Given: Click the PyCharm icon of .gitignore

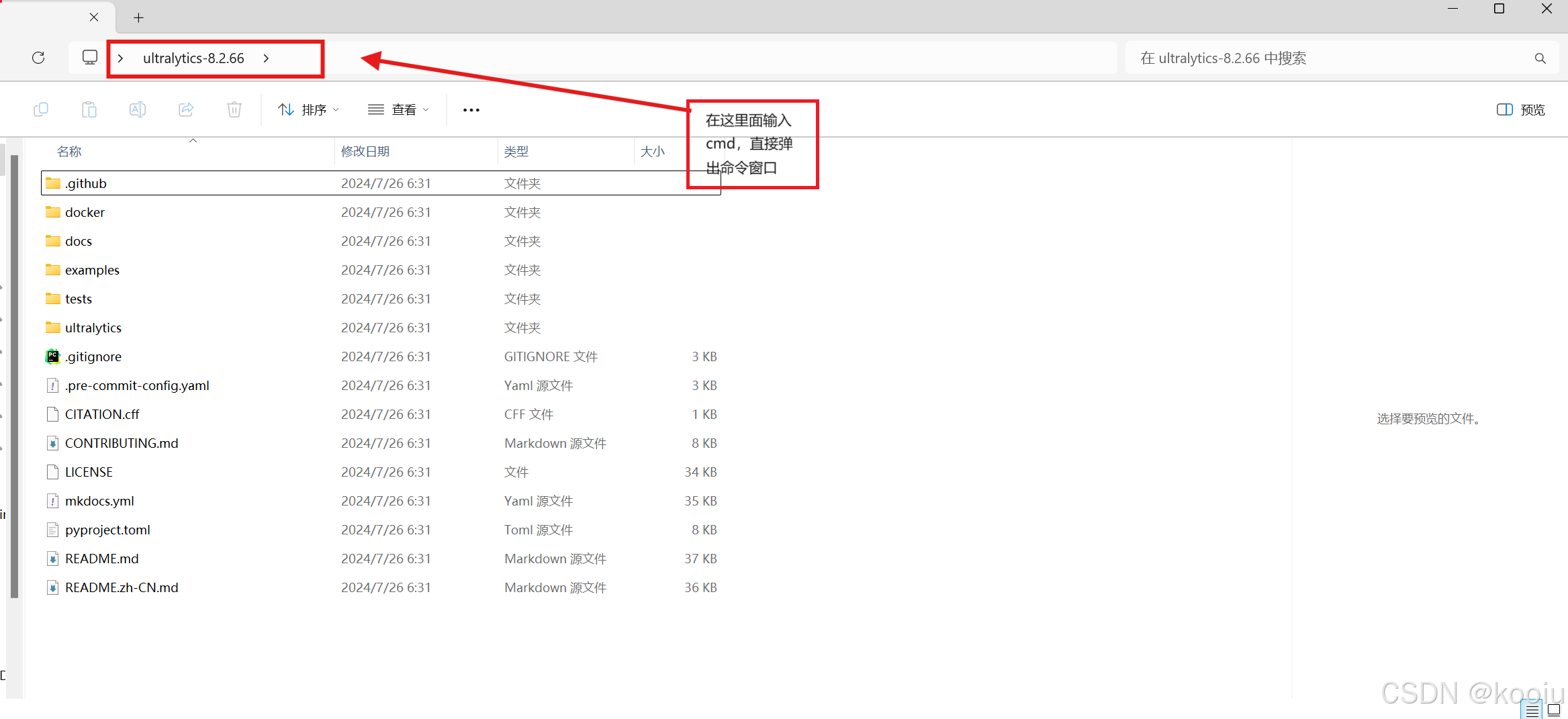Looking at the screenshot, I should coord(53,356).
